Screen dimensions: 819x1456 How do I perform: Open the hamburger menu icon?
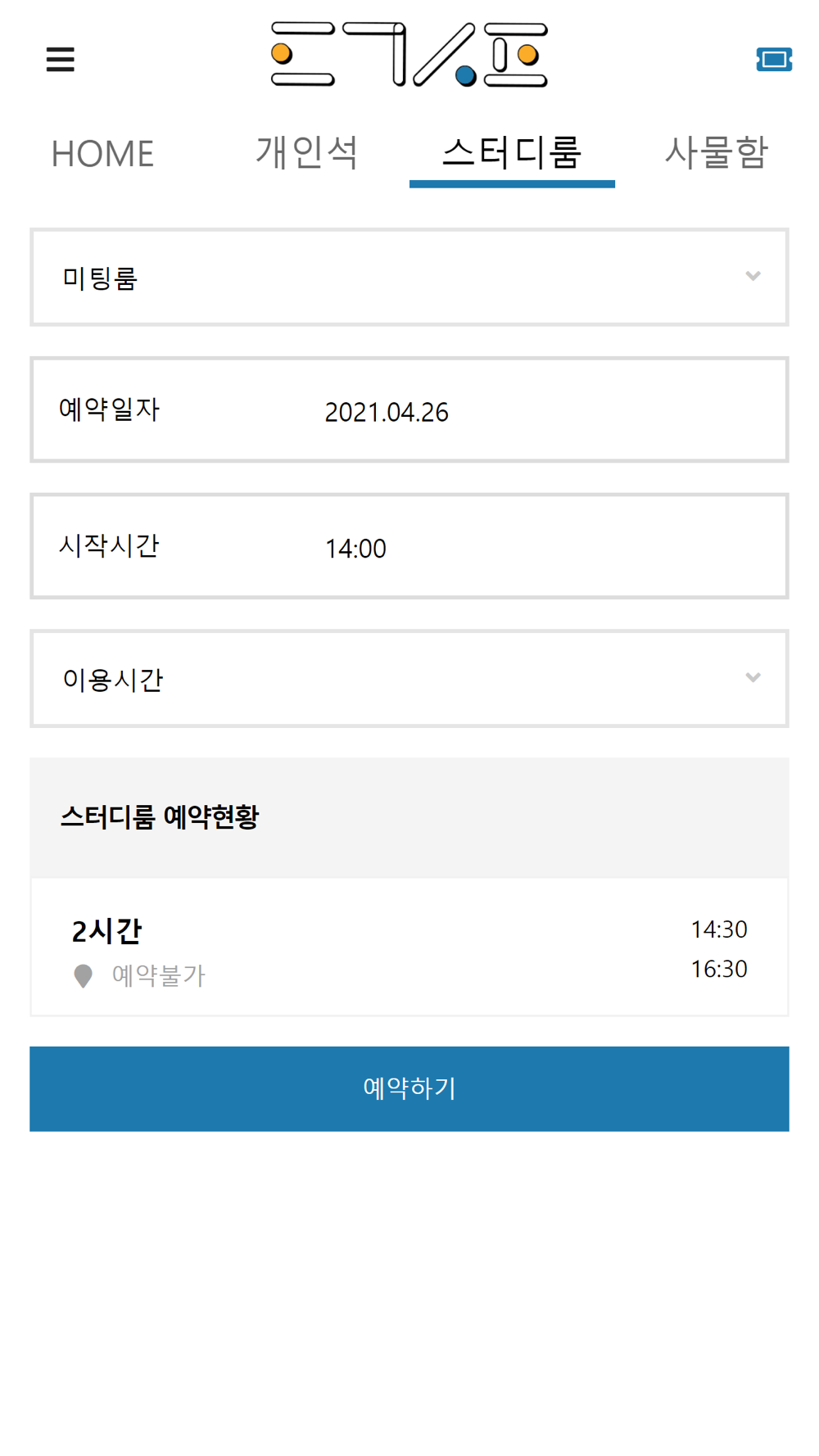point(60,59)
